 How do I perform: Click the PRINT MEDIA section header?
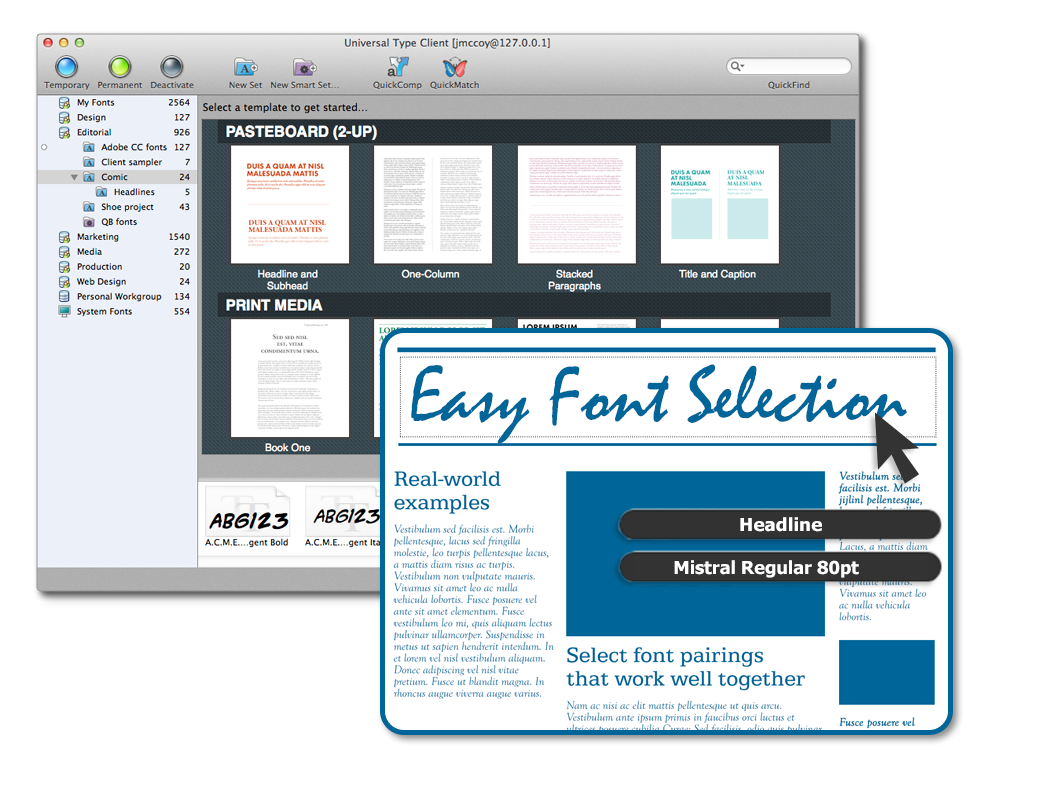(x=524, y=305)
